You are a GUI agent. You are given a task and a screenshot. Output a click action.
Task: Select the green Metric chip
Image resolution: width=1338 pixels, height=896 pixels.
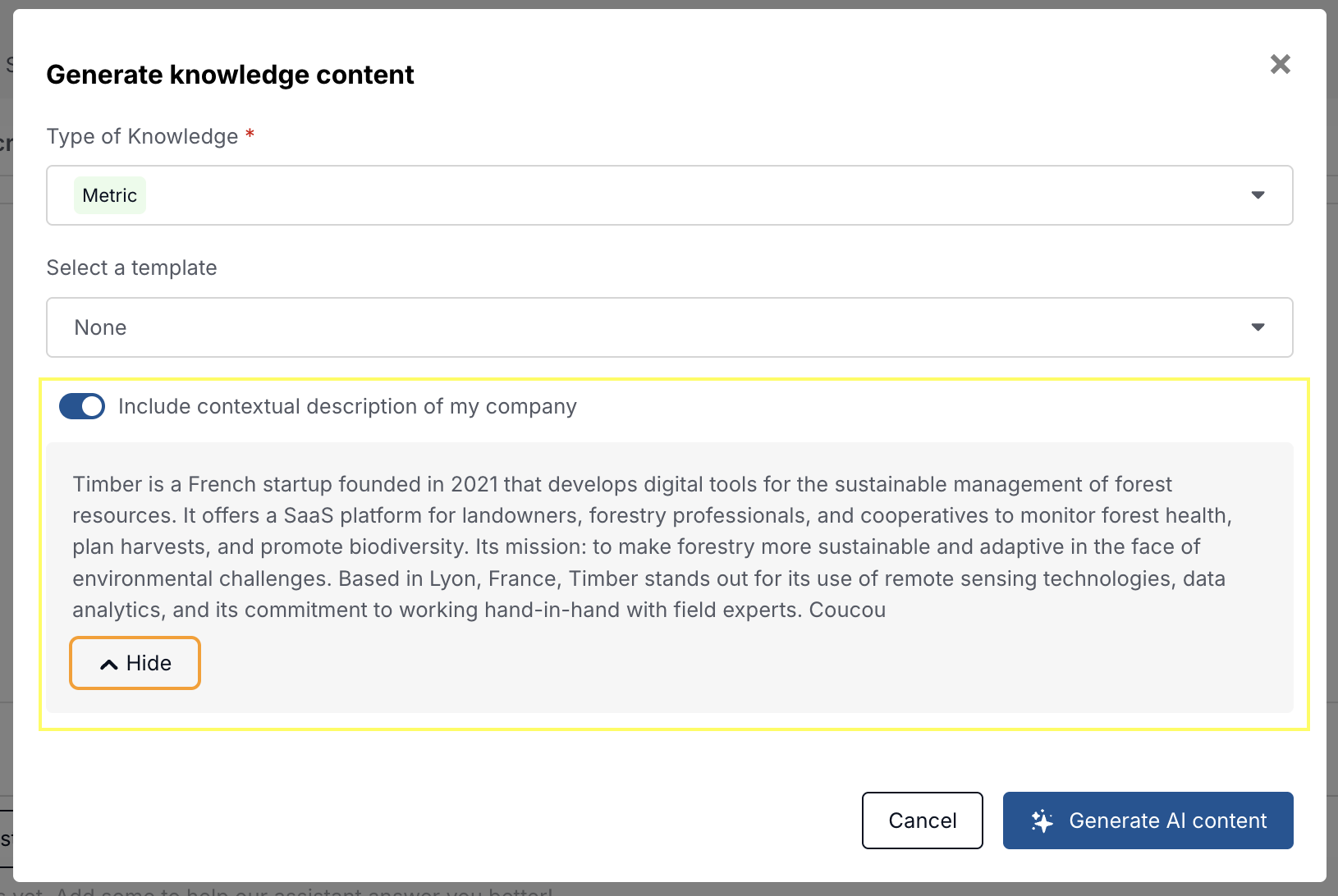coord(110,195)
